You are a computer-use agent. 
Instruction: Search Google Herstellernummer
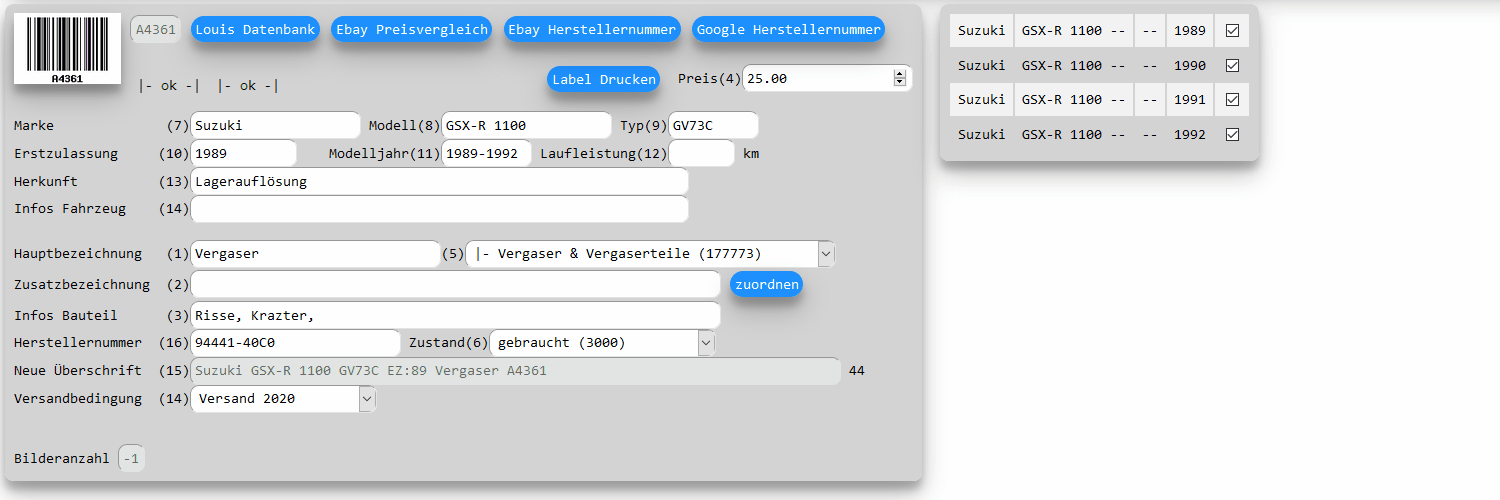tap(788, 29)
